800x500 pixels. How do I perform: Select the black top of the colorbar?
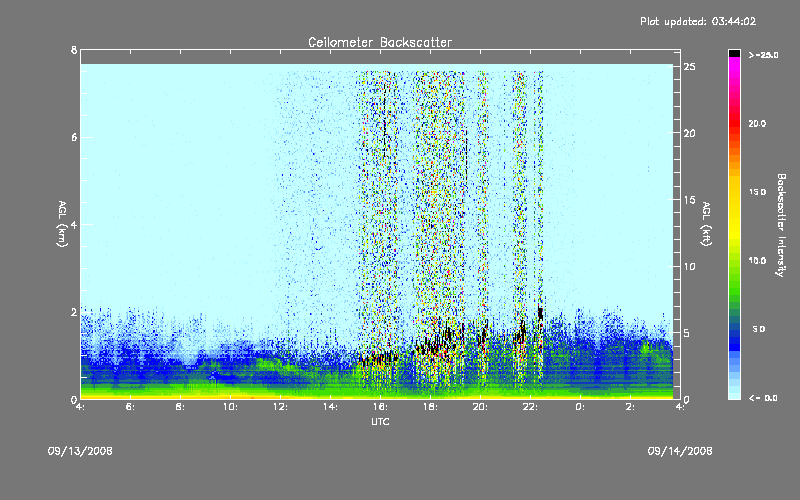pos(734,53)
